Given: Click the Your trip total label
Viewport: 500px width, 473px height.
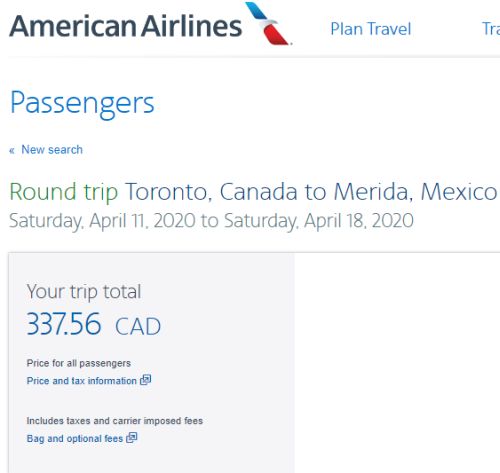Looking at the screenshot, I should pos(84,292).
